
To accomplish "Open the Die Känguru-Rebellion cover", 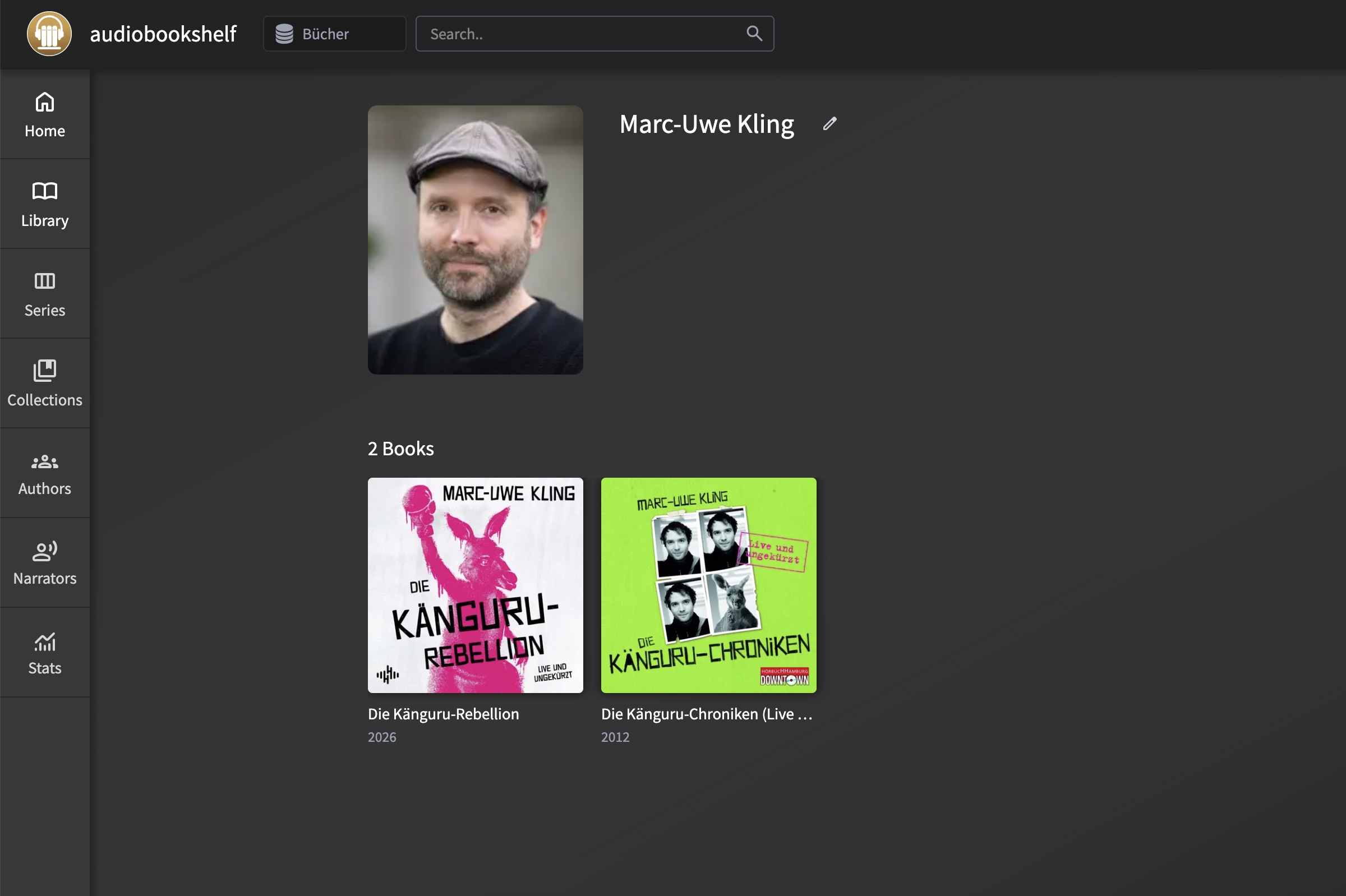I will (x=475, y=585).
